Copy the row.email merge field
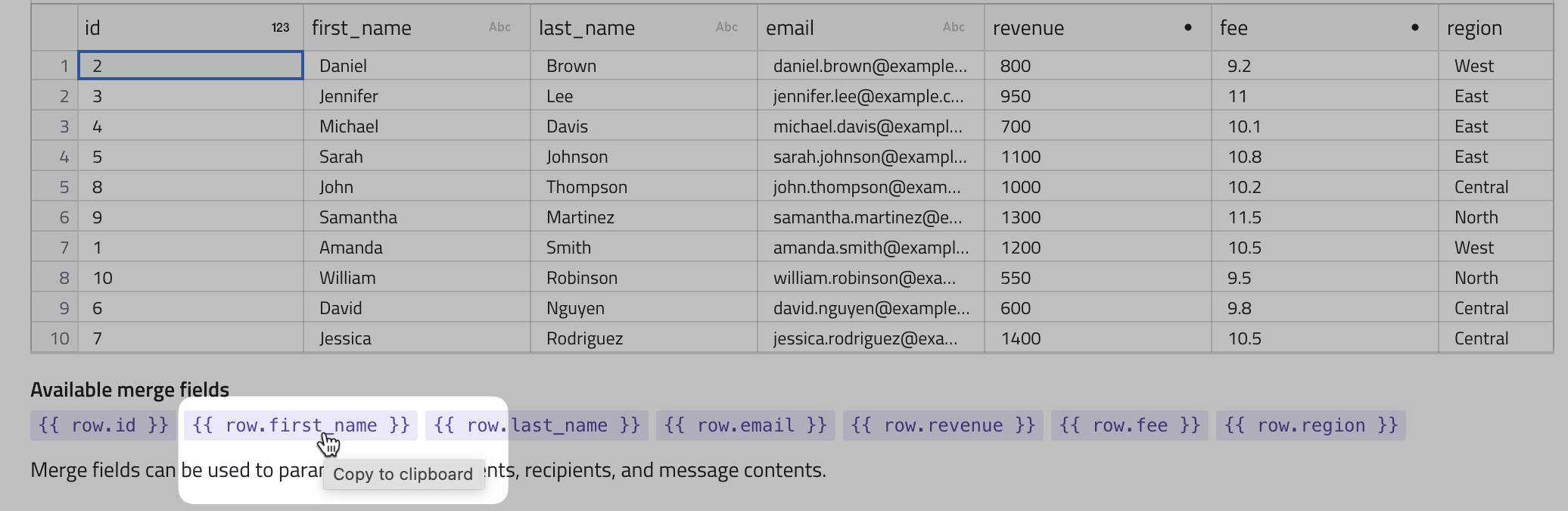This screenshot has height=511, width=1568. pyautogui.click(x=745, y=425)
